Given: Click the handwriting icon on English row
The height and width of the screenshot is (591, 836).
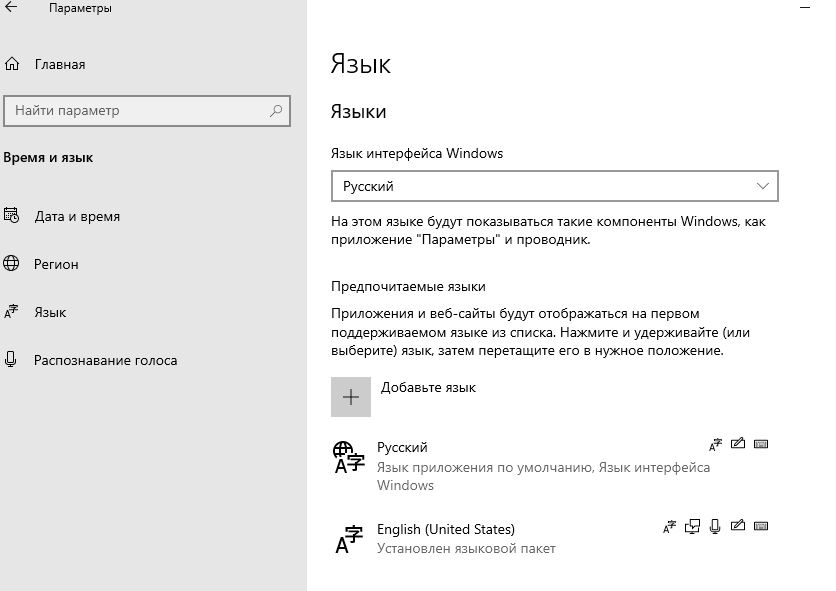Looking at the screenshot, I should (x=738, y=526).
